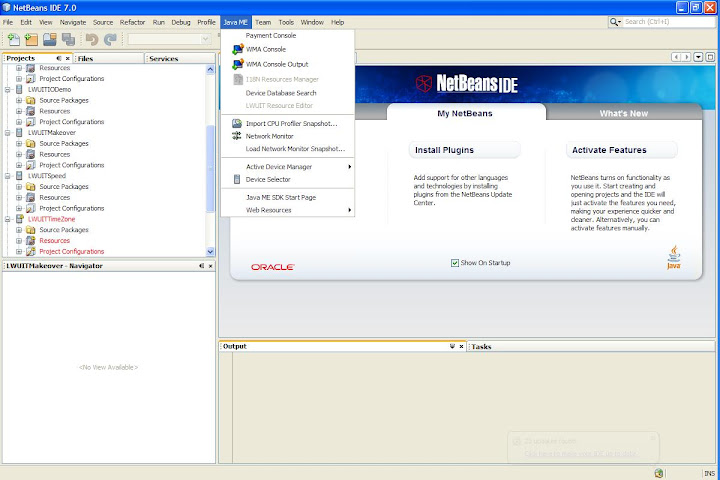Viewport: 720px width, 480px height.
Task: Open the Active Device Manager submenu arrow
Action: (349, 167)
